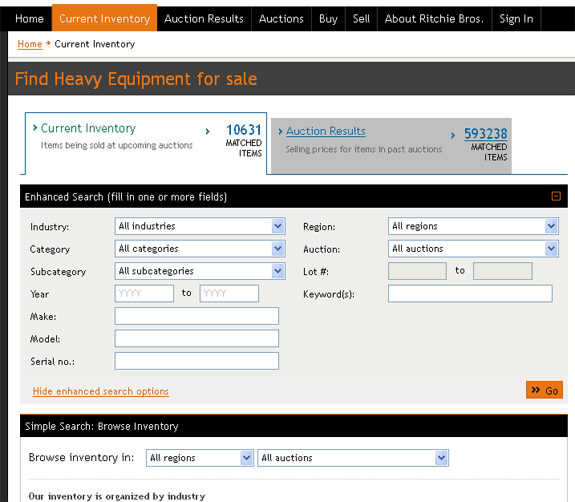Open the Buy menu item
The width and height of the screenshot is (575, 502).
pyautogui.click(x=328, y=19)
